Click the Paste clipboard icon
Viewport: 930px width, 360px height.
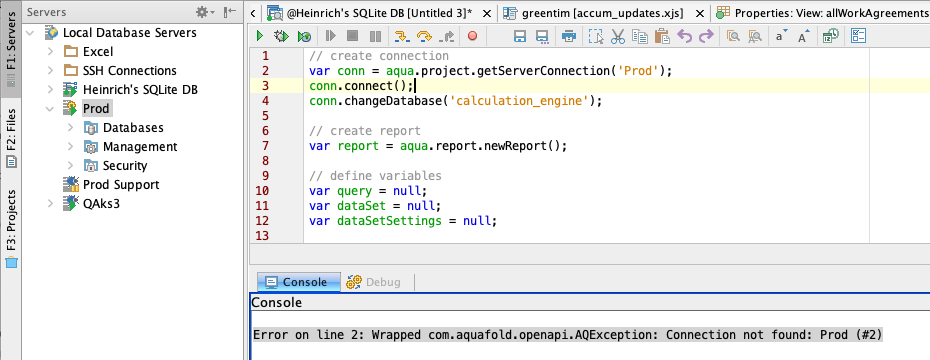tap(662, 37)
